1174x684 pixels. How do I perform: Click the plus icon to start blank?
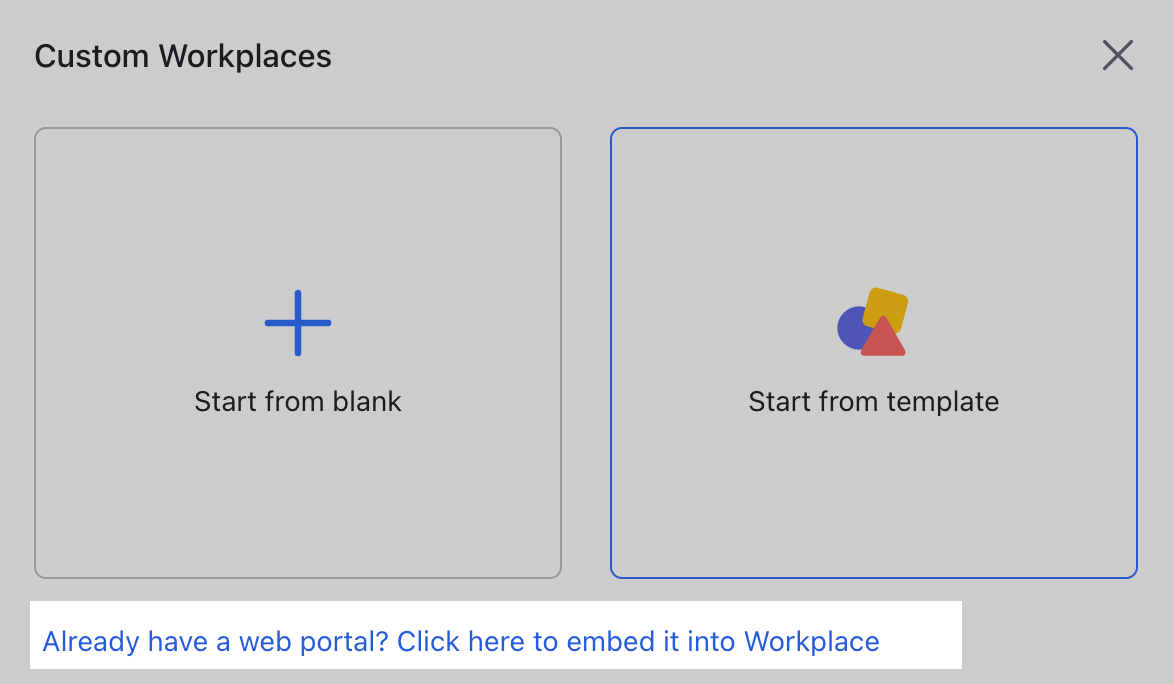click(x=297, y=323)
